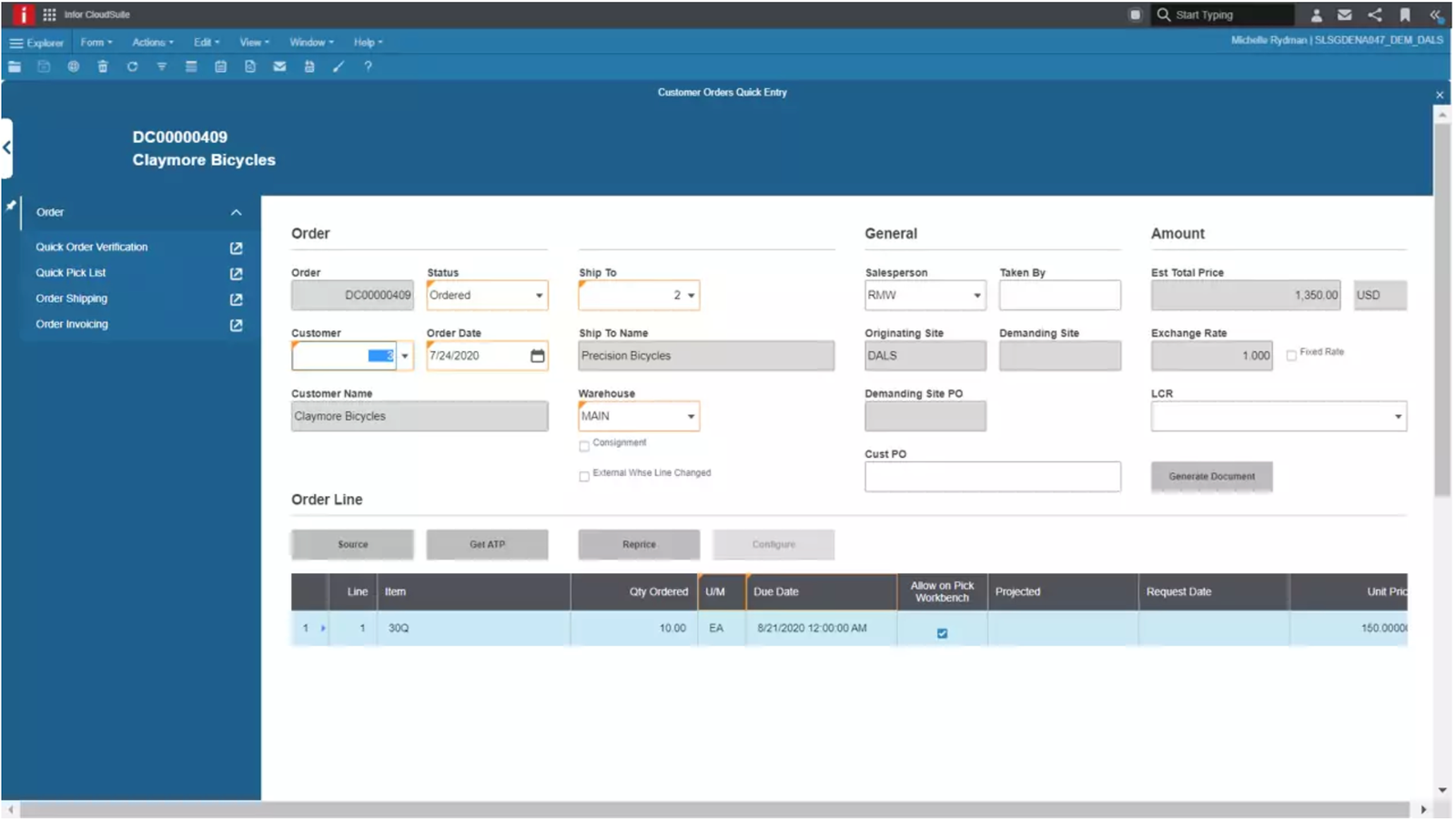Click the Get ATP button
Screen dimensions: 1456x819
[487, 544]
